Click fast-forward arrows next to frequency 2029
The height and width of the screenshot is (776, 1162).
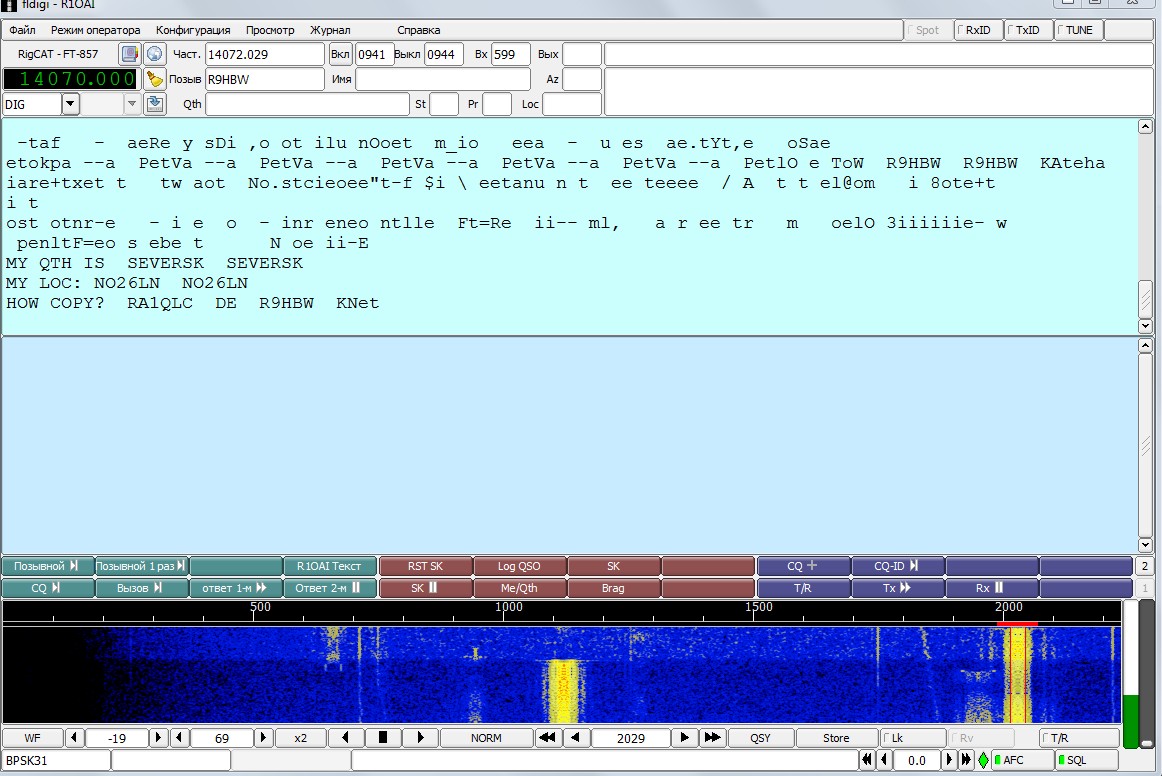712,738
